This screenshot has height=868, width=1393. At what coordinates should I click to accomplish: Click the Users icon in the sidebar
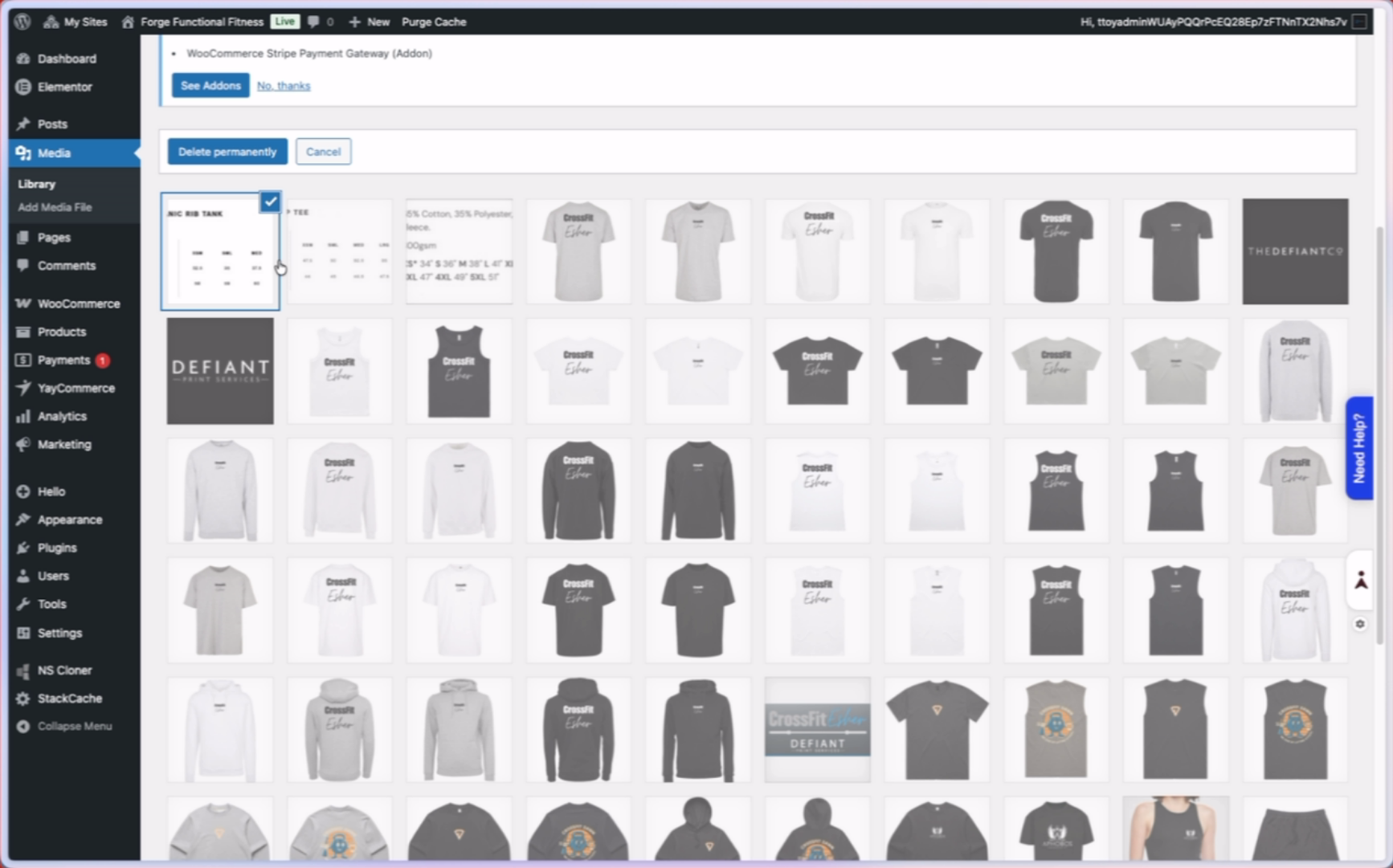tap(23, 576)
